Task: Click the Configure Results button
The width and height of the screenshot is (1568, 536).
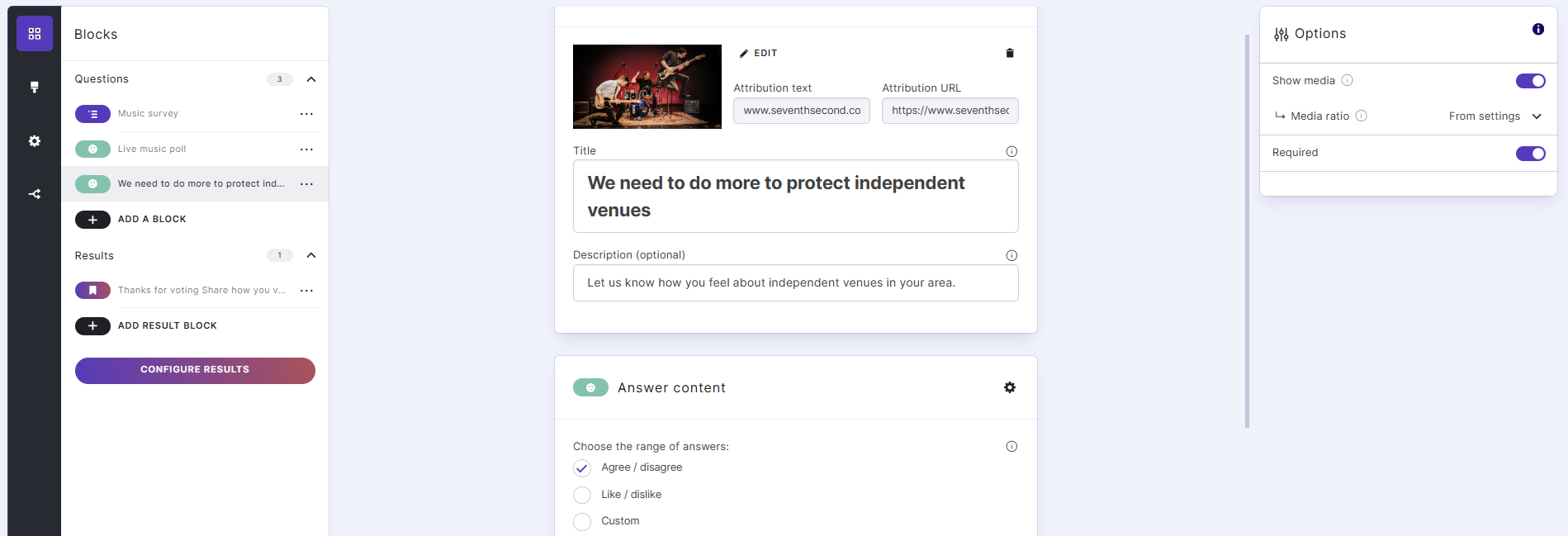Action: pos(195,370)
